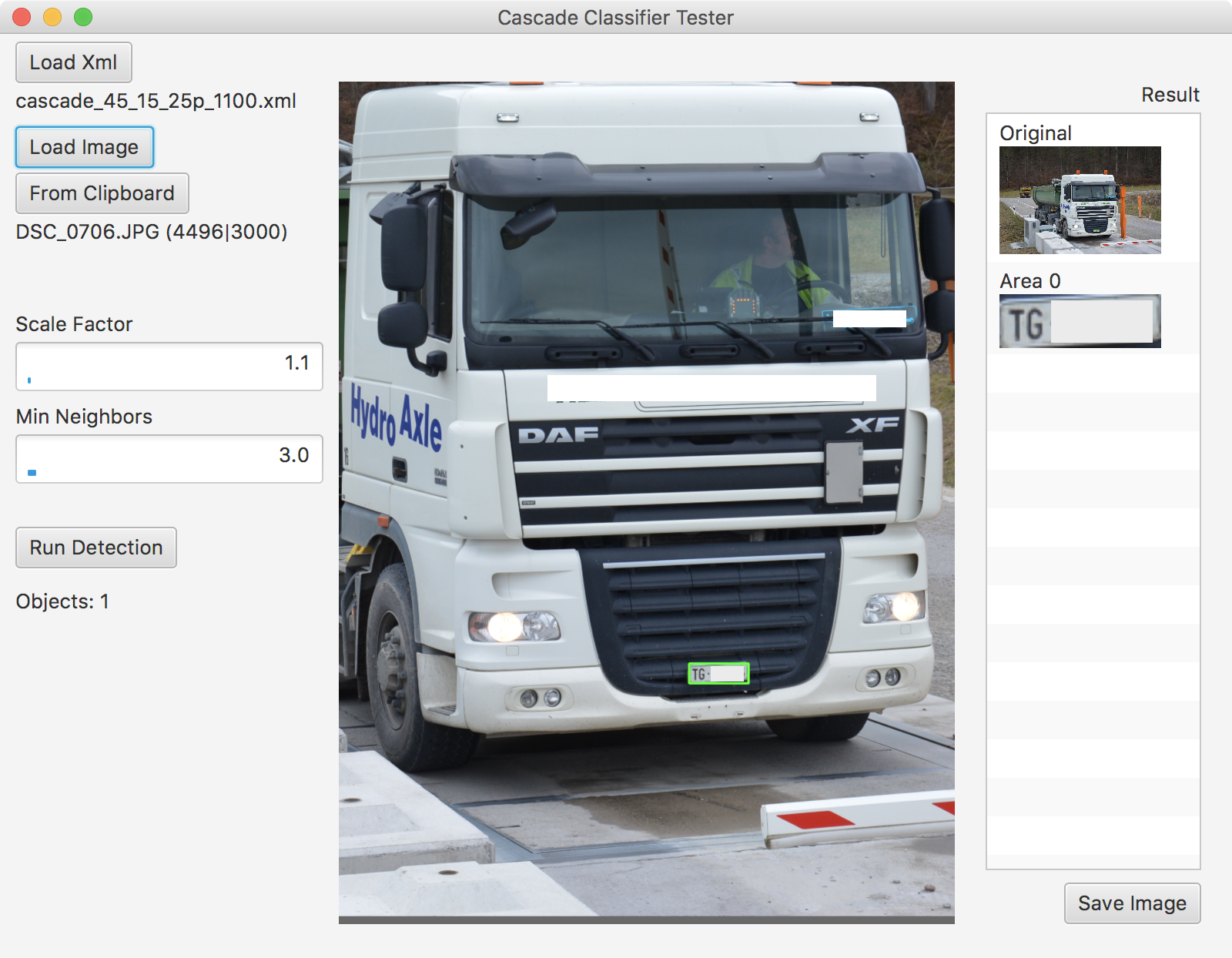Click the Objects: 1 count label
The width and height of the screenshot is (1232, 958).
(62, 601)
